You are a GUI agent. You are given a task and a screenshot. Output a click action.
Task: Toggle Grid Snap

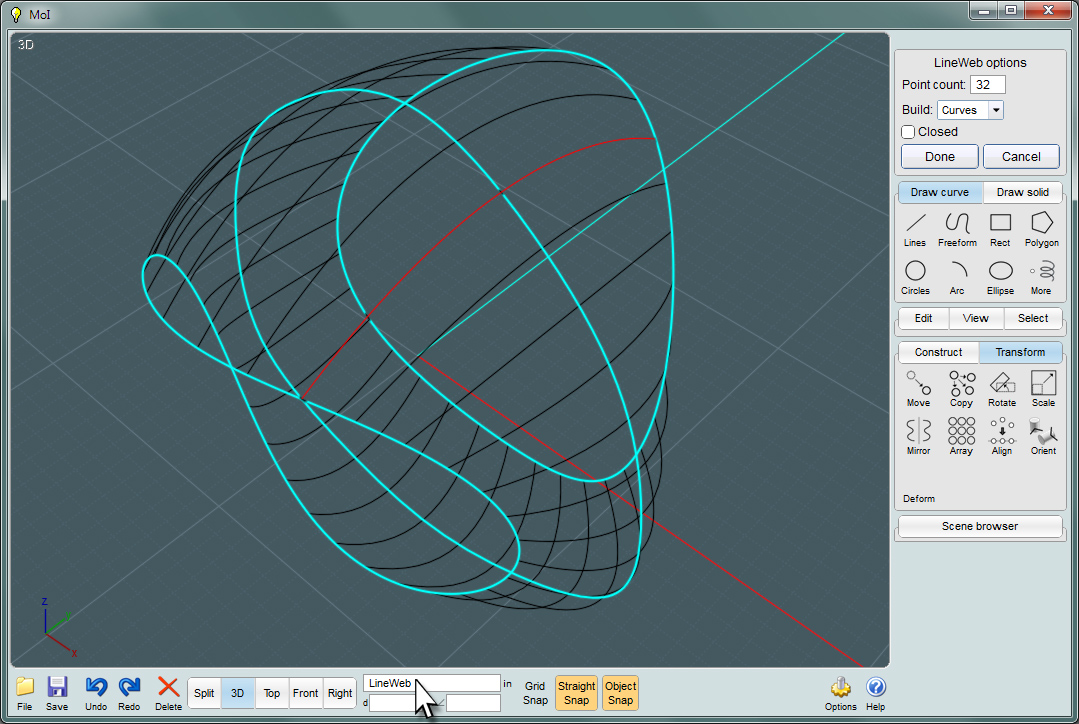tap(535, 693)
